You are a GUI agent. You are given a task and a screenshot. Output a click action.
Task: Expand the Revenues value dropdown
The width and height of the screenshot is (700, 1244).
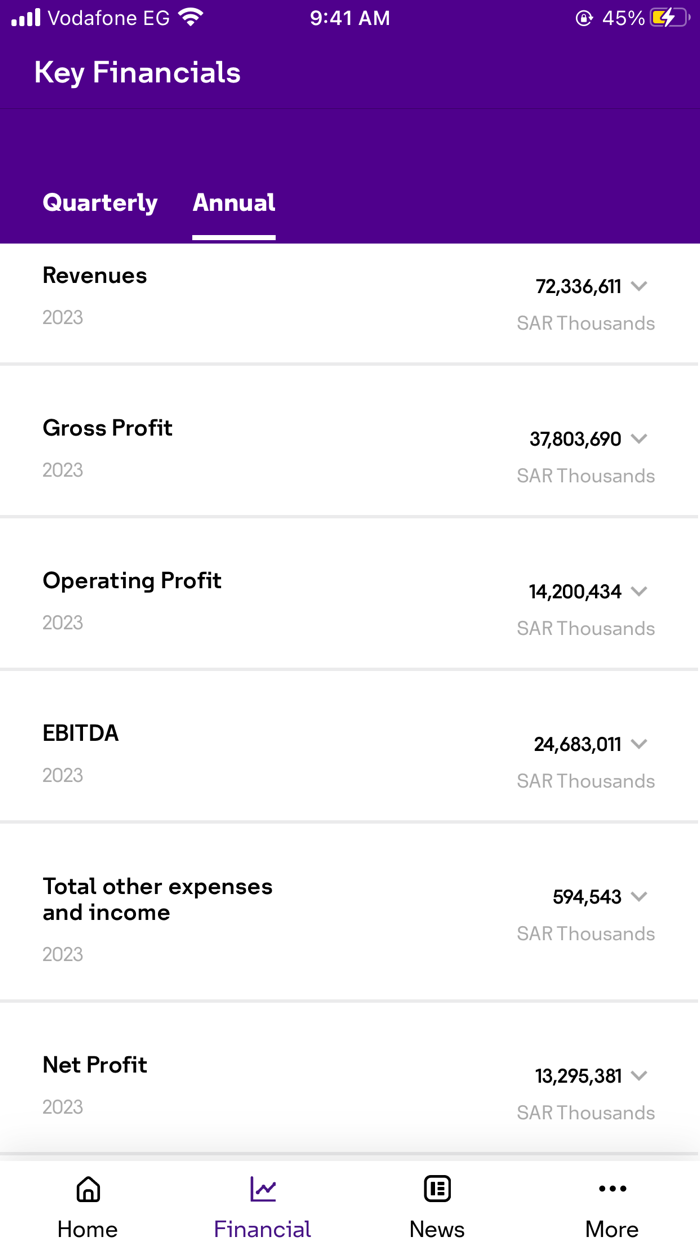pyautogui.click(x=640, y=286)
